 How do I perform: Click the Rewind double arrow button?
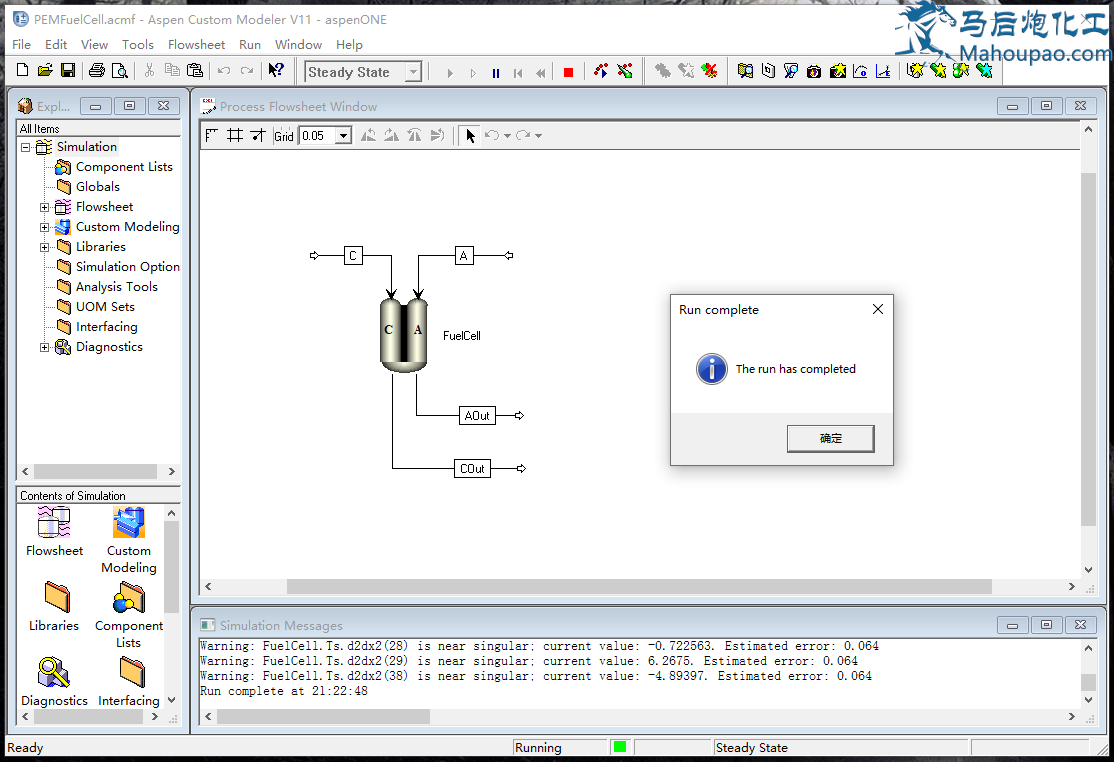[541, 72]
